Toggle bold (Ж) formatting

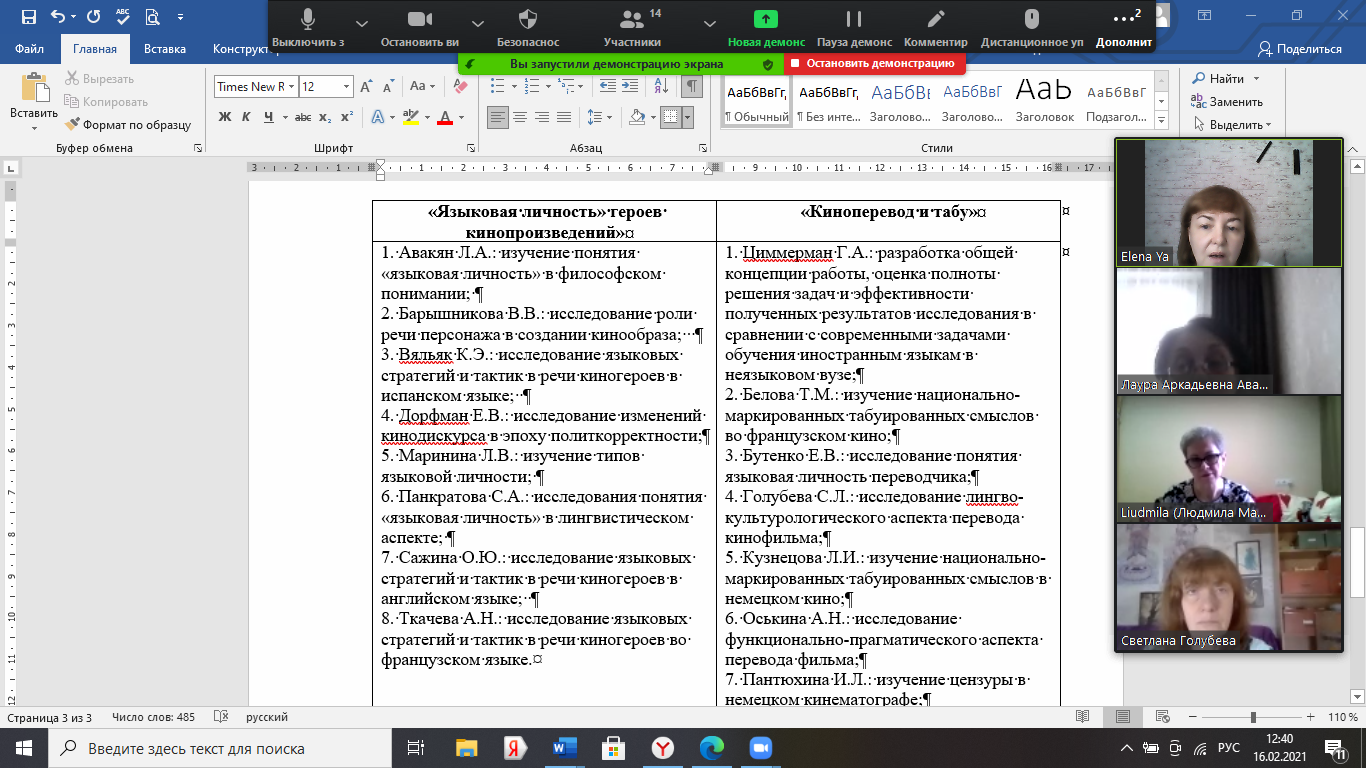tap(224, 118)
